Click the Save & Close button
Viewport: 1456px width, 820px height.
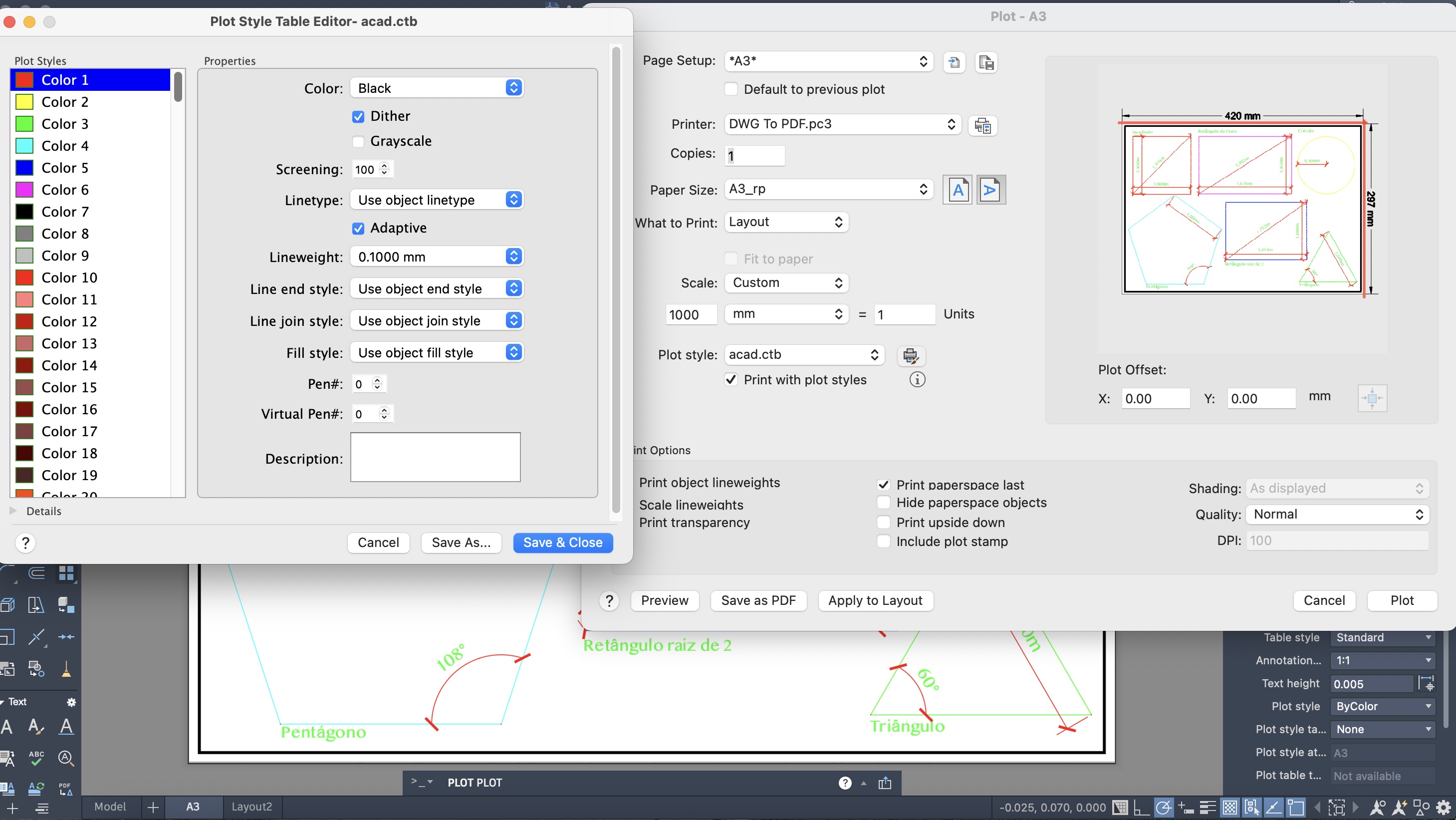[x=562, y=543]
